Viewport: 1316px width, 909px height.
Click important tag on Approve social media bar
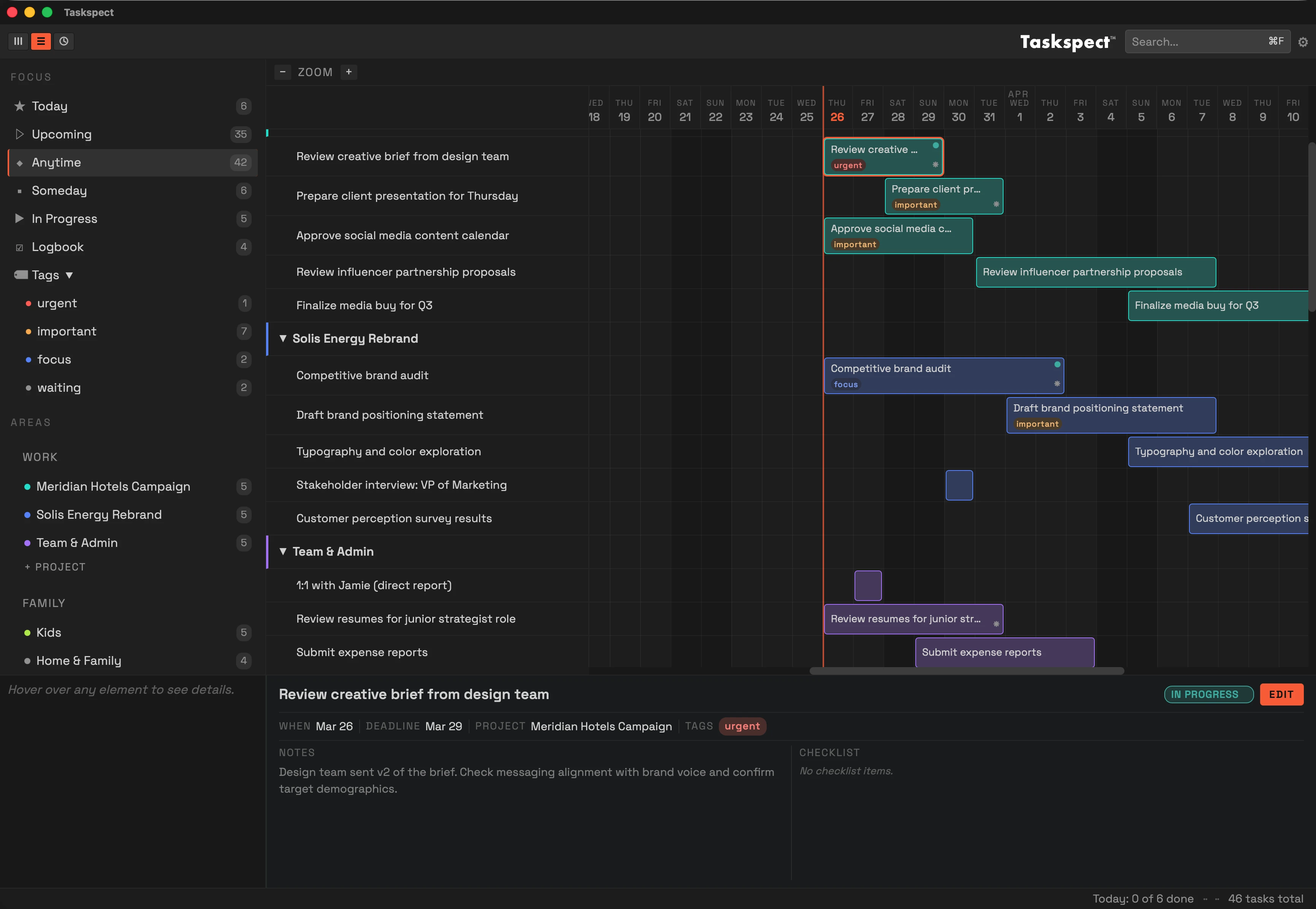[855, 244]
